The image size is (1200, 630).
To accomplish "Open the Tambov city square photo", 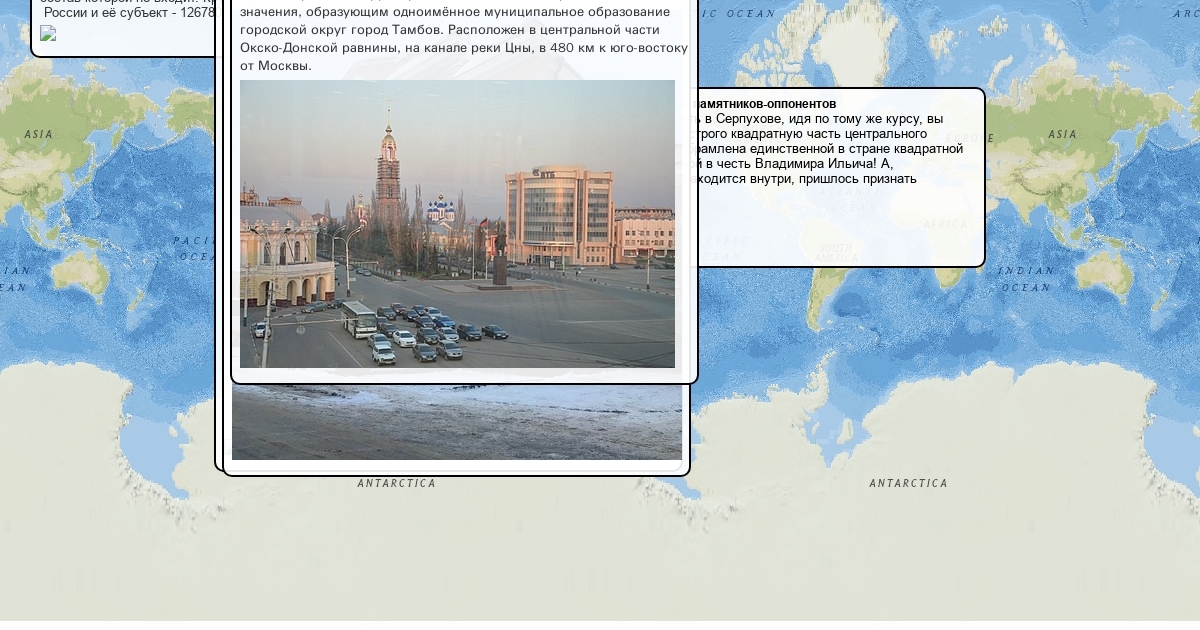I will click(x=457, y=224).
